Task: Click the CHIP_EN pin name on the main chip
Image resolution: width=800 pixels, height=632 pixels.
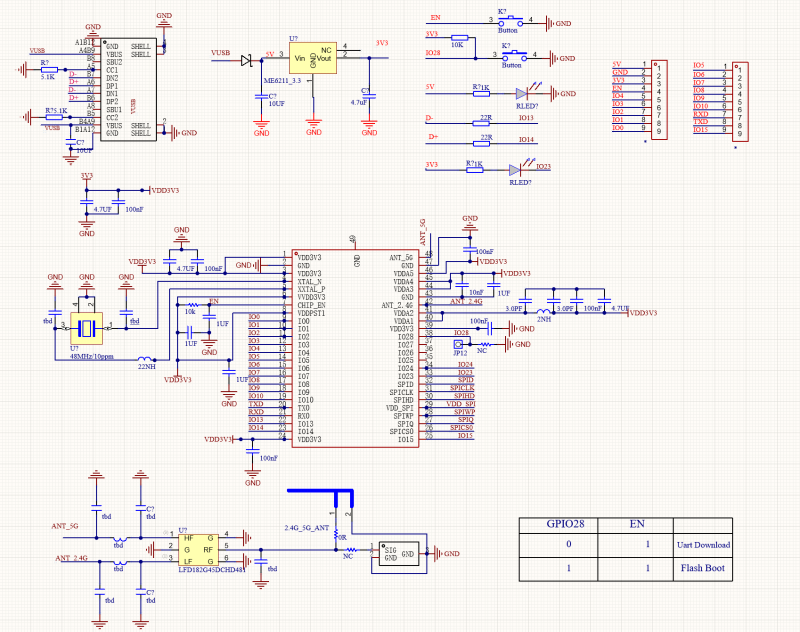Action: pyautogui.click(x=312, y=305)
